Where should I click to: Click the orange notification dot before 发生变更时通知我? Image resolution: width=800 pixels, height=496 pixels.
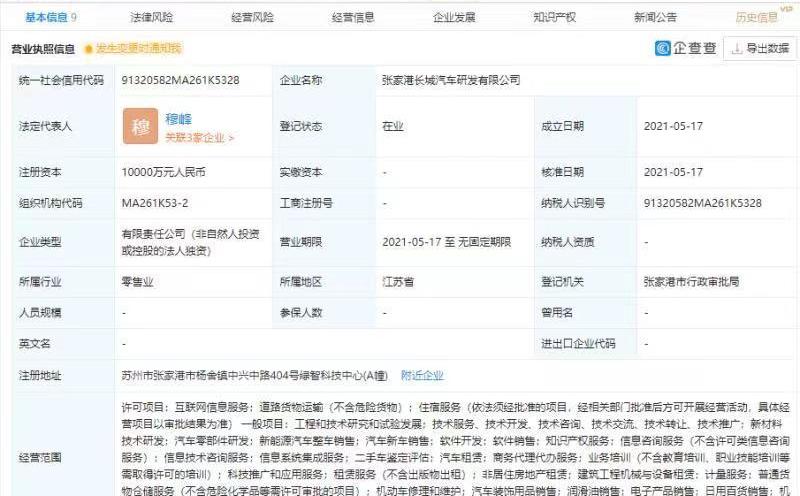pos(89,48)
